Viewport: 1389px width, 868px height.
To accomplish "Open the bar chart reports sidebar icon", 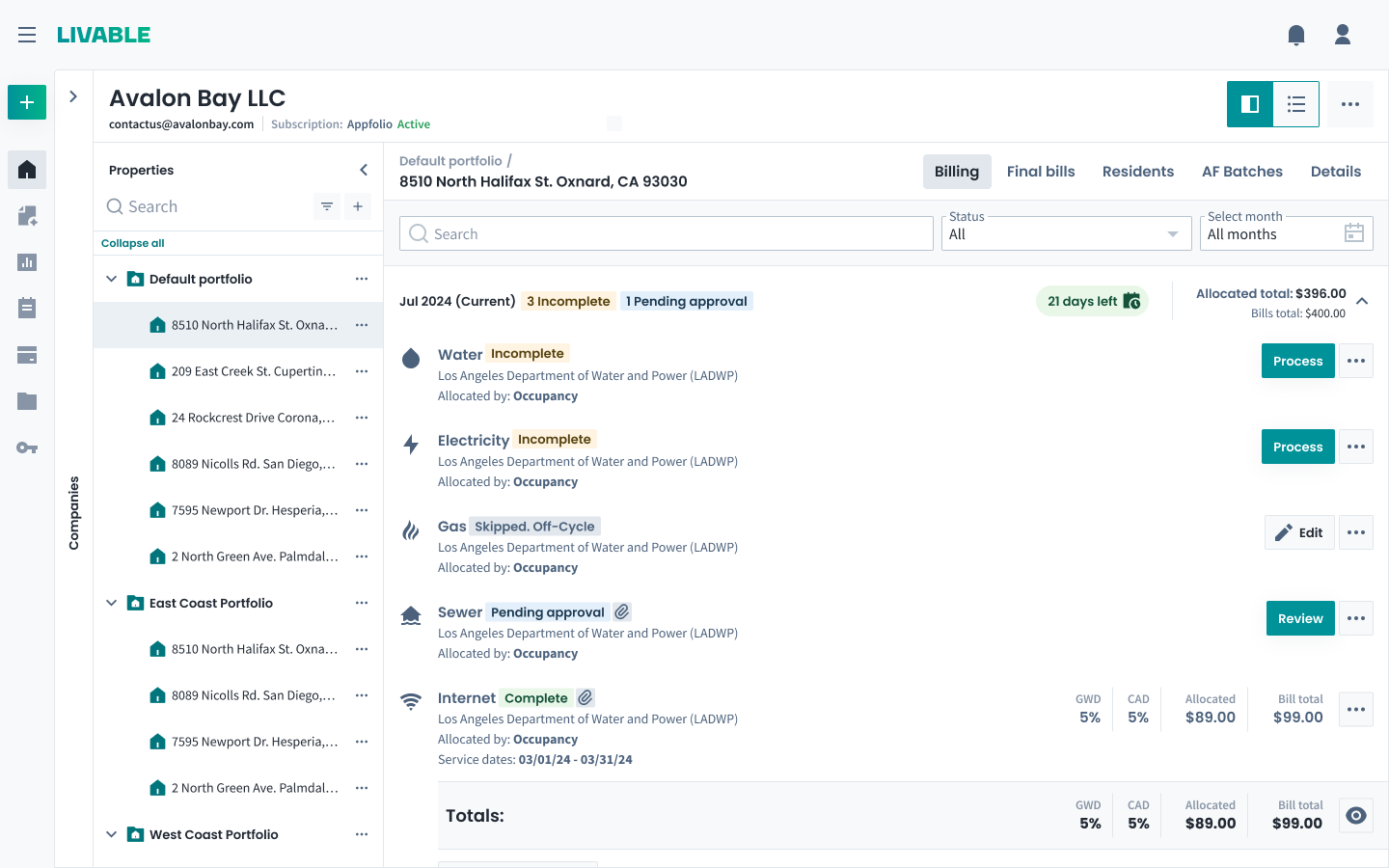I will pyautogui.click(x=27, y=262).
